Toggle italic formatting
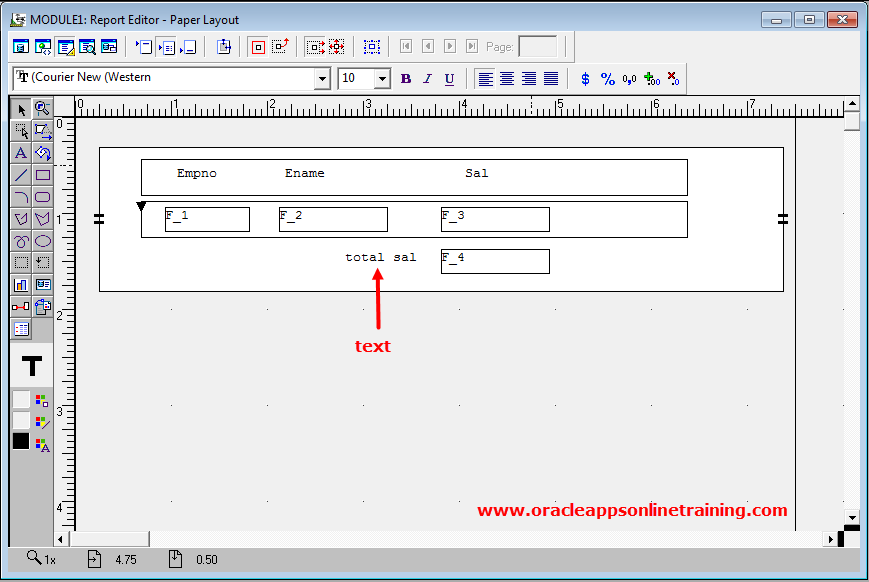The width and height of the screenshot is (869, 582). pyautogui.click(x=428, y=79)
